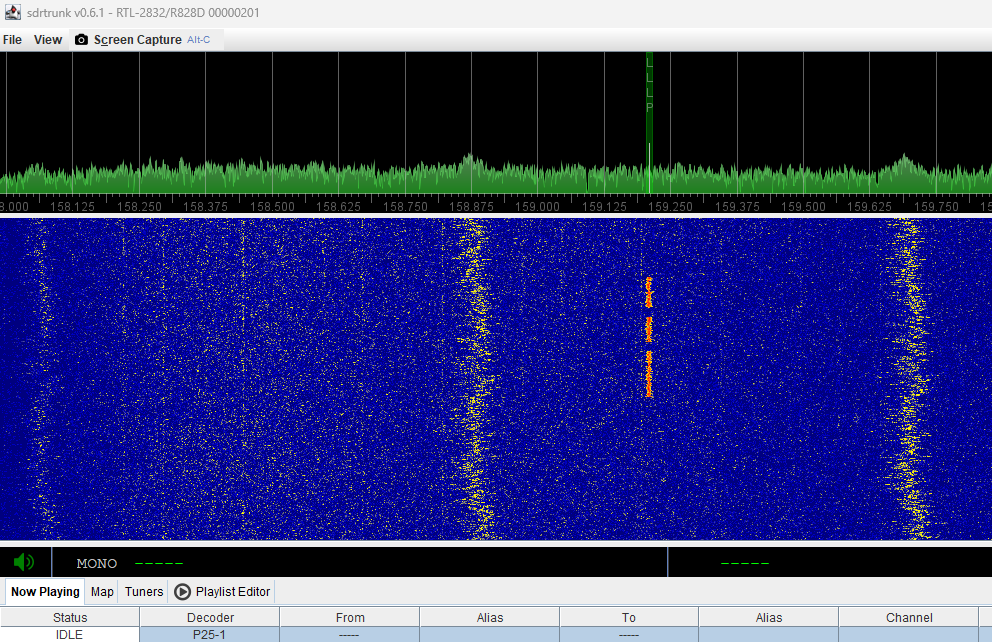This screenshot has height=642, width=992.
Task: Switch to the Now Playing tab
Action: (45, 591)
